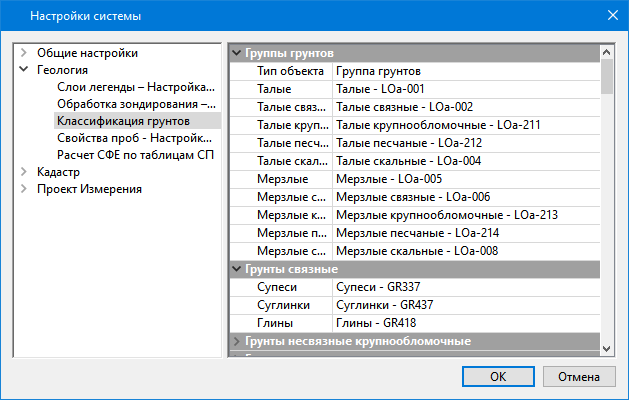Select the Талые - LOa-001 value field
The height and width of the screenshot is (400, 629).
466,89
